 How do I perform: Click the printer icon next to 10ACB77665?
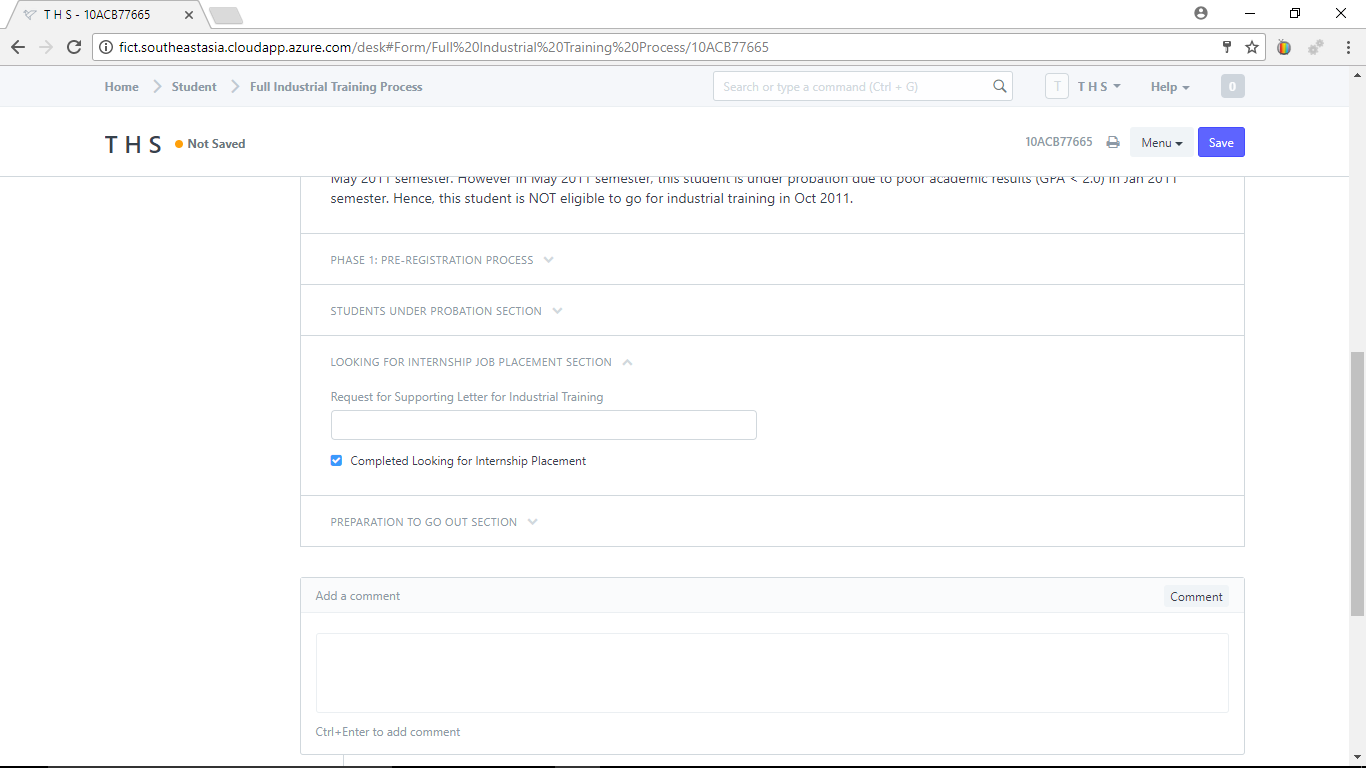click(1113, 143)
